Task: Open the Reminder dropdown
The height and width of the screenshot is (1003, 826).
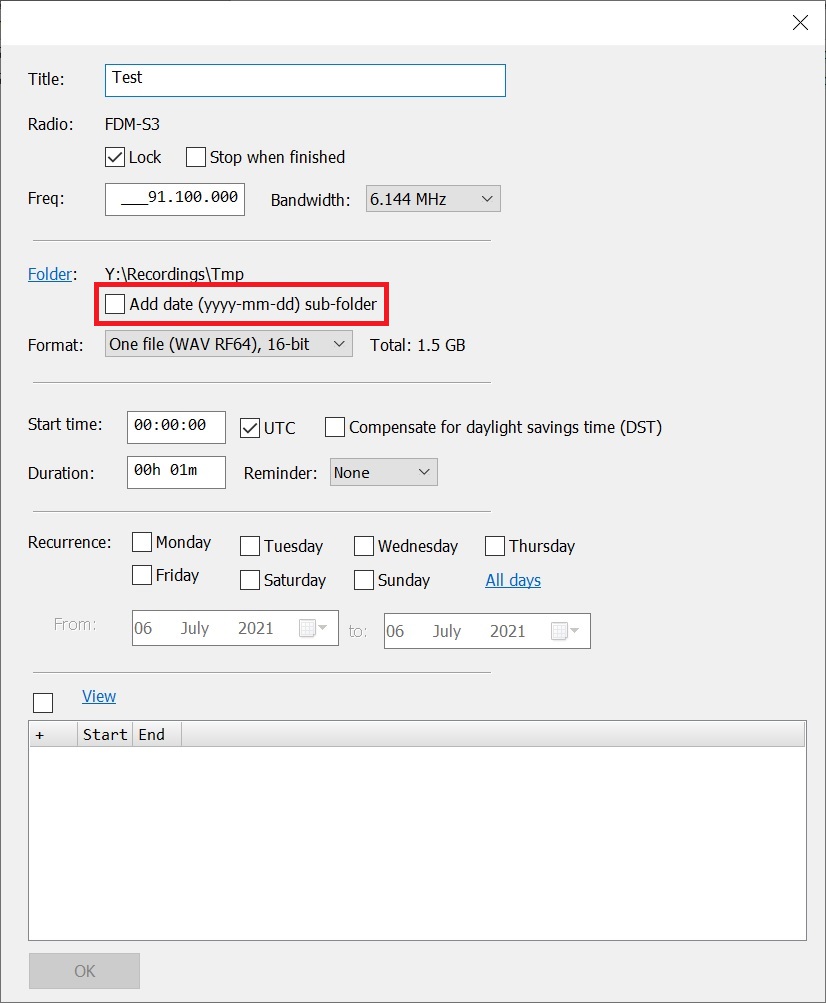Action: pyautogui.click(x=384, y=473)
